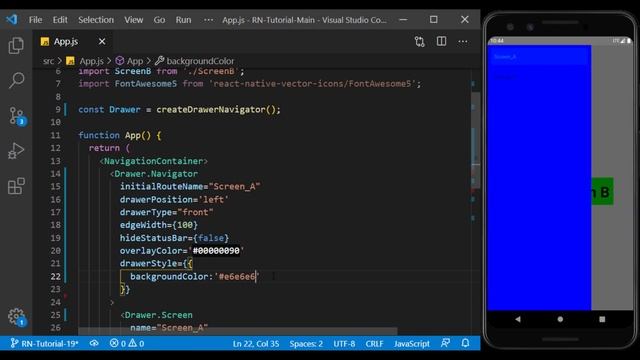Click line number 22 in the gutter

(x=56, y=276)
